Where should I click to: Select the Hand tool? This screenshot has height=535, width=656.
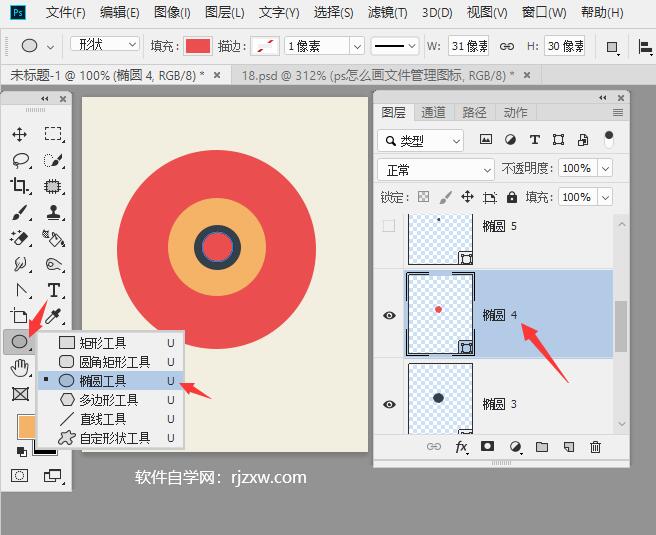tap(20, 368)
